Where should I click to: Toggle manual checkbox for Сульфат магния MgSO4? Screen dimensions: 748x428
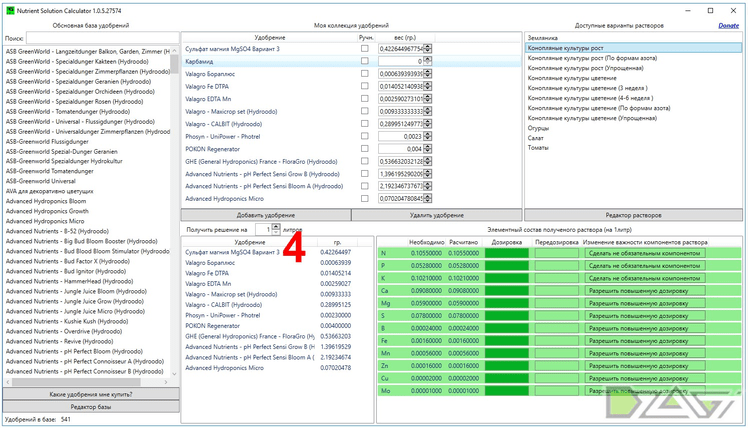coord(364,49)
